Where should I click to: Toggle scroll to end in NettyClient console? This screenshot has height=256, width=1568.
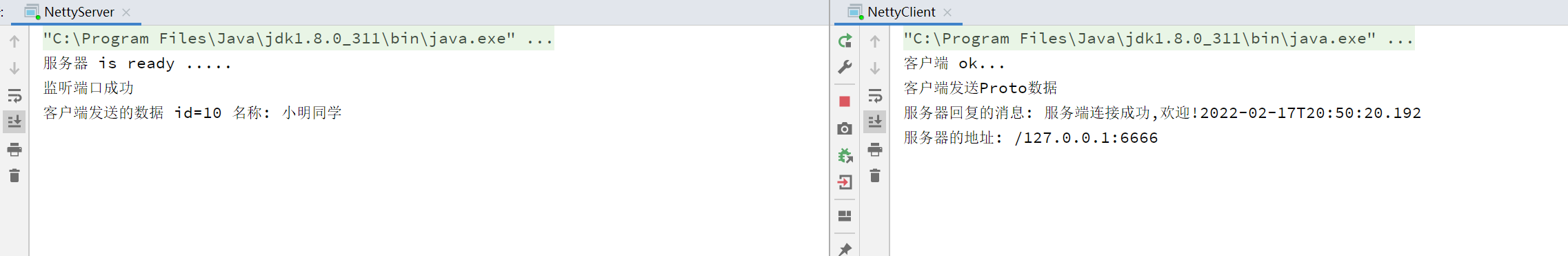[875, 122]
